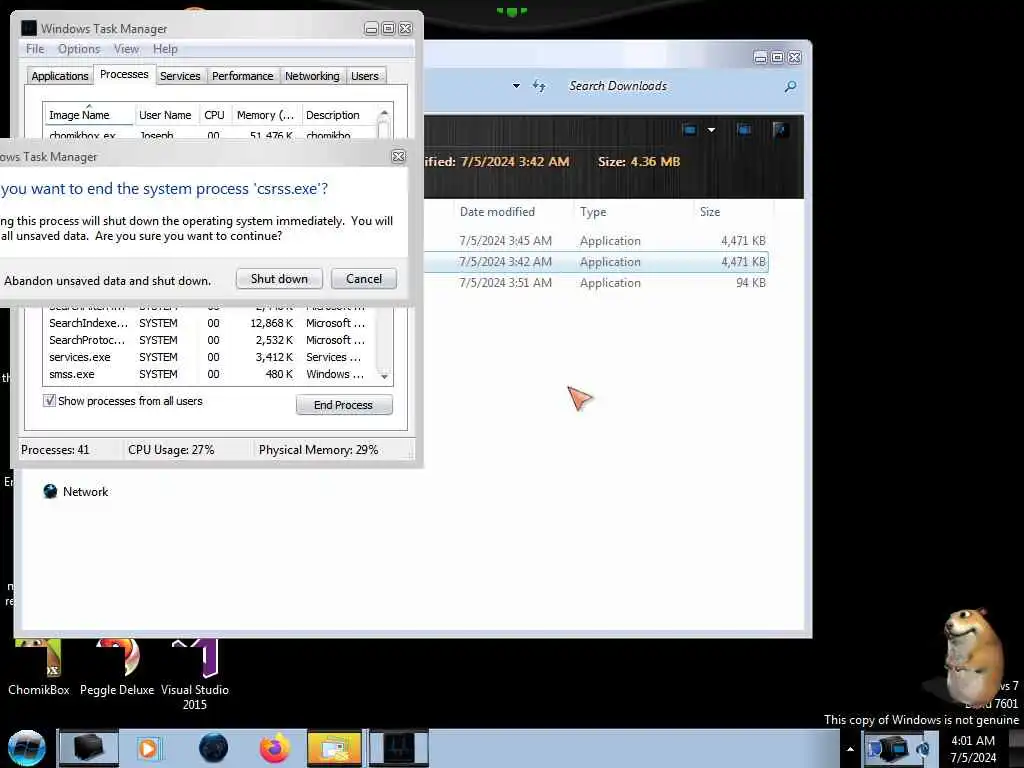Click the first black taskbar icon beside Start
Image resolution: width=1024 pixels, height=768 pixels.
[x=89, y=748]
